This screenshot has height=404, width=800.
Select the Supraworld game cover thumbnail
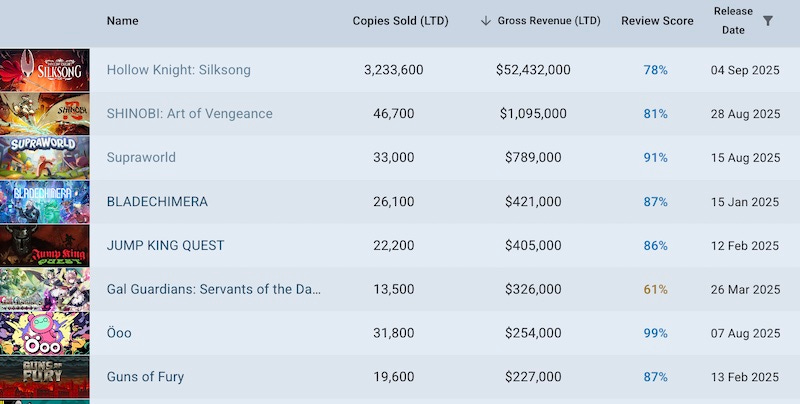45,158
